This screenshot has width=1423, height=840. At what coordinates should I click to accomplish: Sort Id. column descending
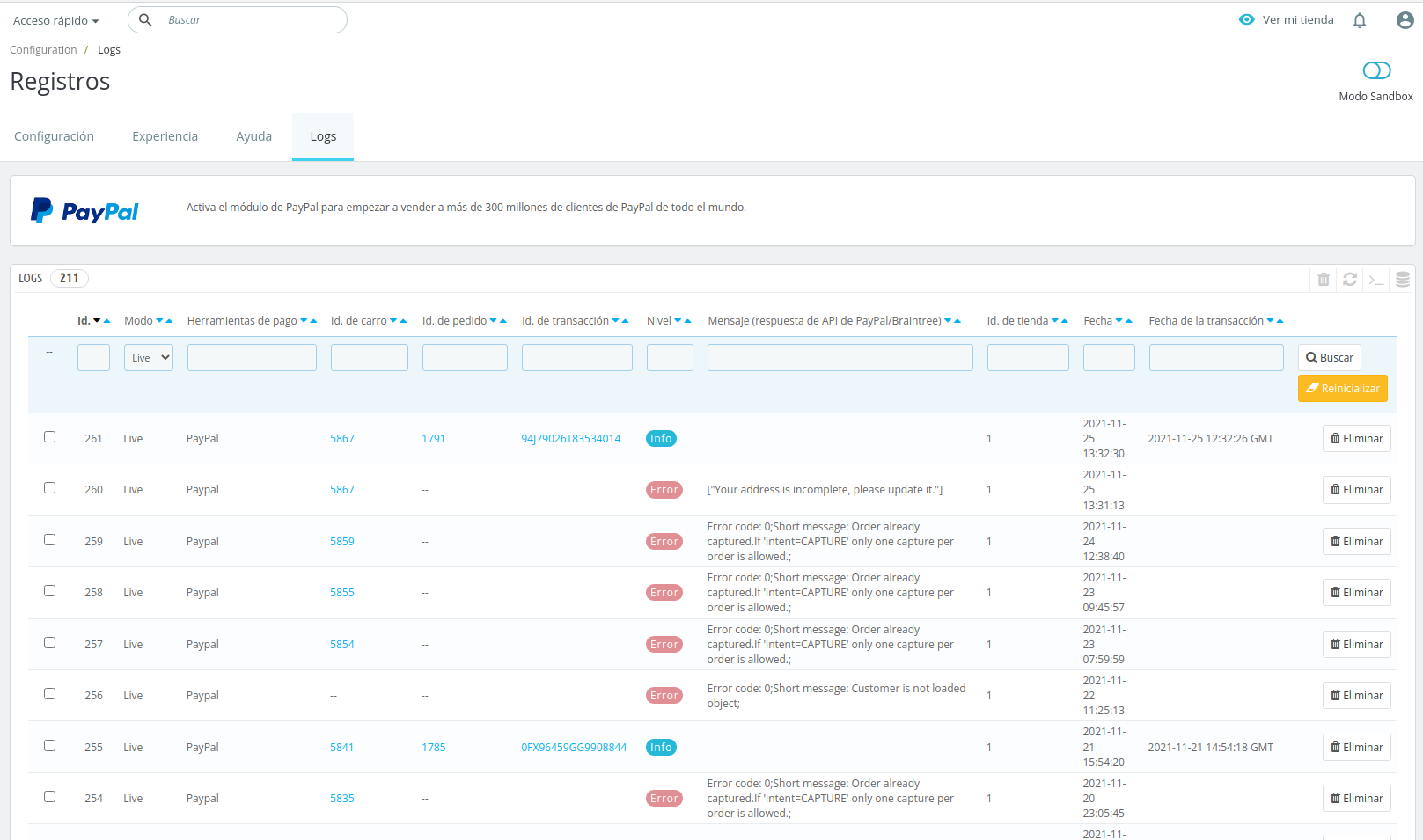(97, 321)
